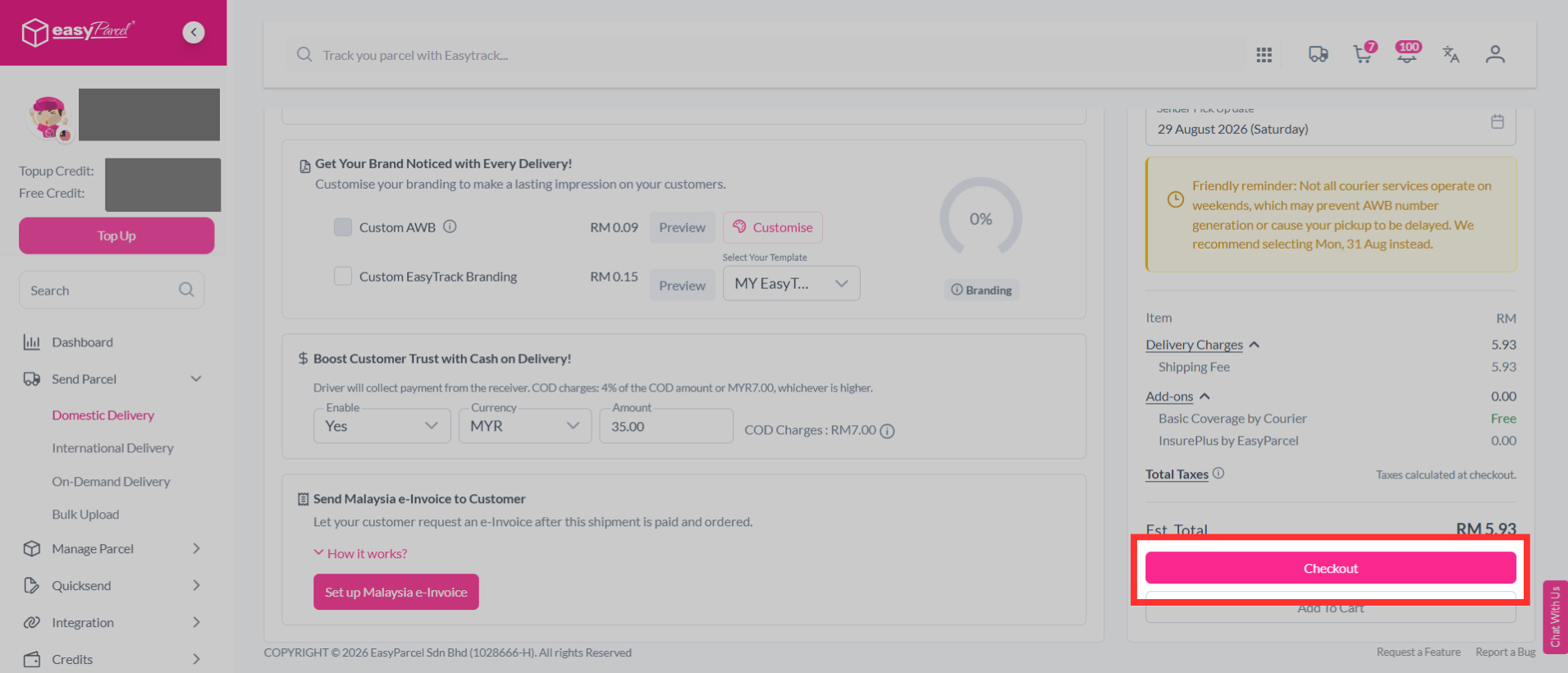Click the EasyParcel logo

pyautogui.click(x=78, y=32)
